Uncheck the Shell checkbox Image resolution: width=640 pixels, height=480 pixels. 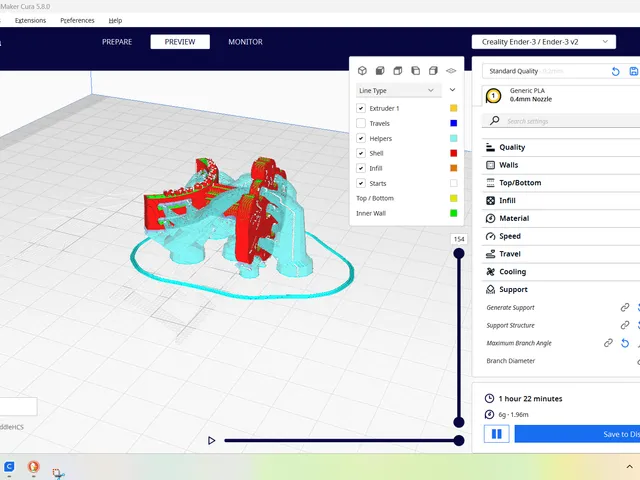point(361,153)
